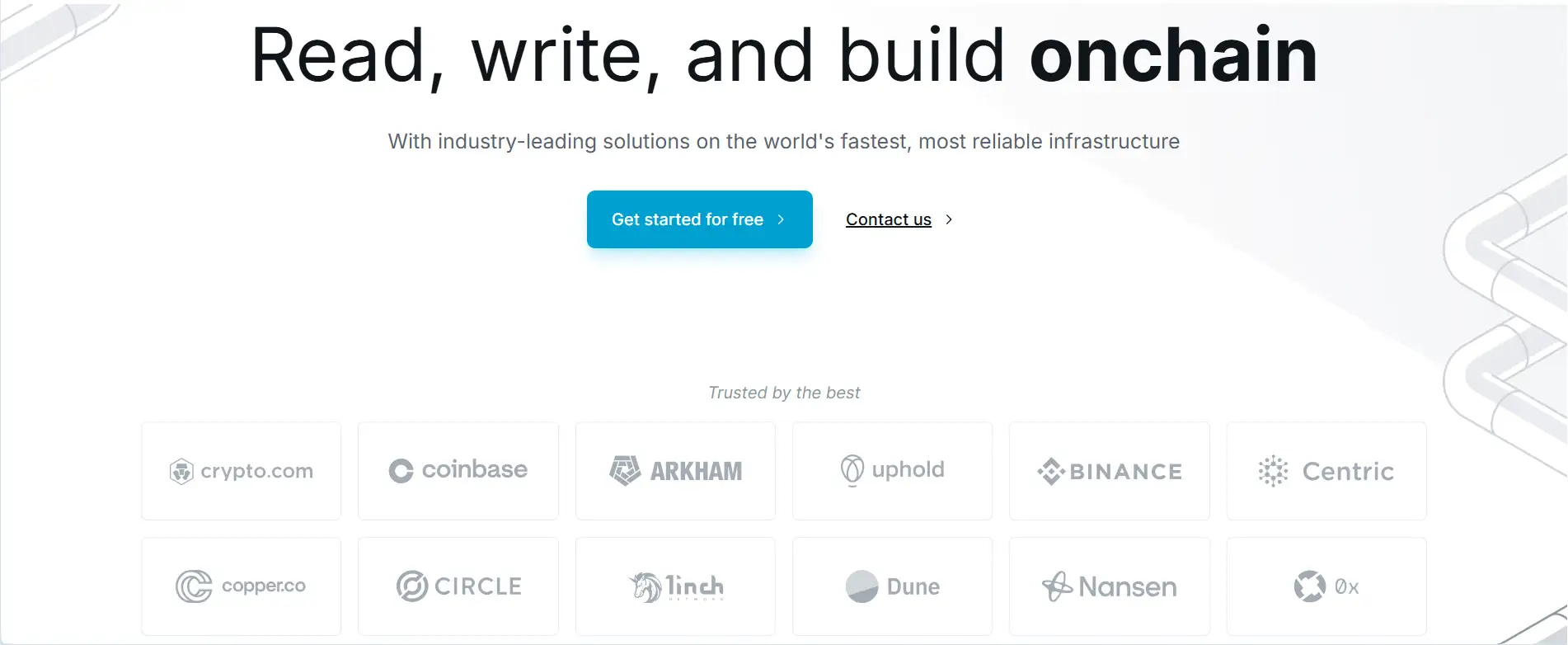Image resolution: width=1568 pixels, height=645 pixels.
Task: Click the onchain headline text
Action: [1173, 55]
